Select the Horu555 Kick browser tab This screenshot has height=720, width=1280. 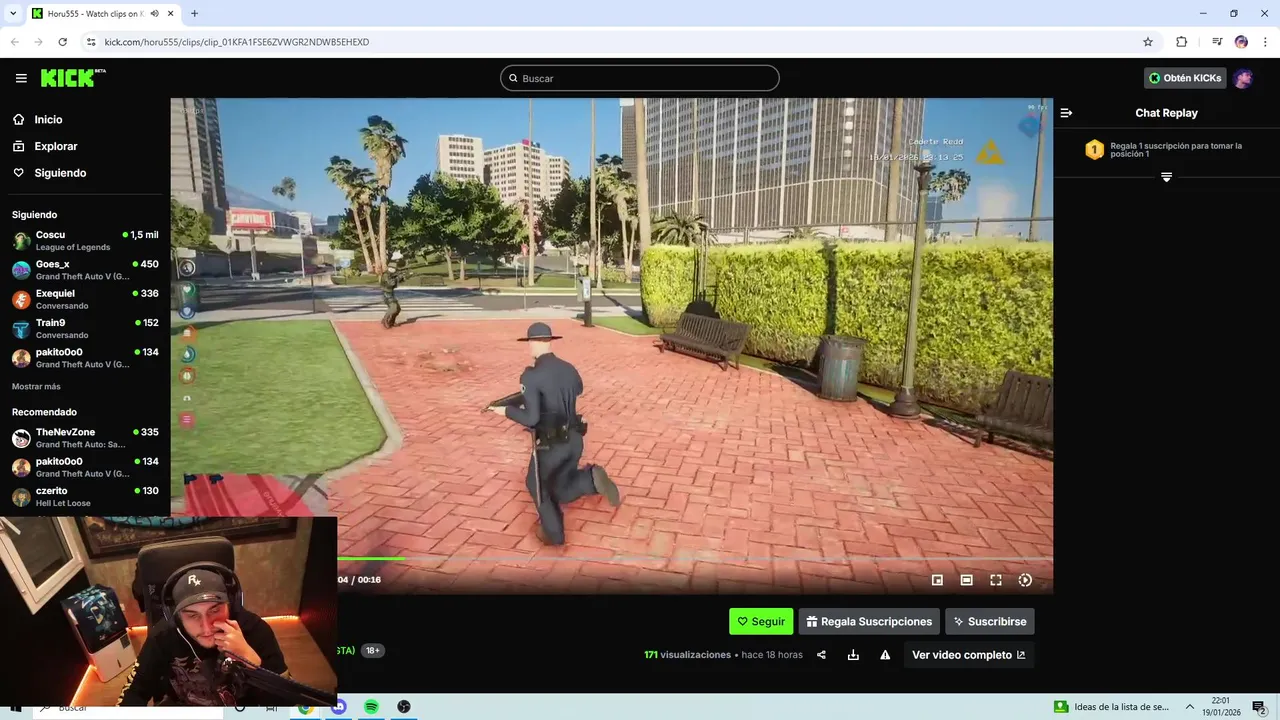click(x=103, y=13)
